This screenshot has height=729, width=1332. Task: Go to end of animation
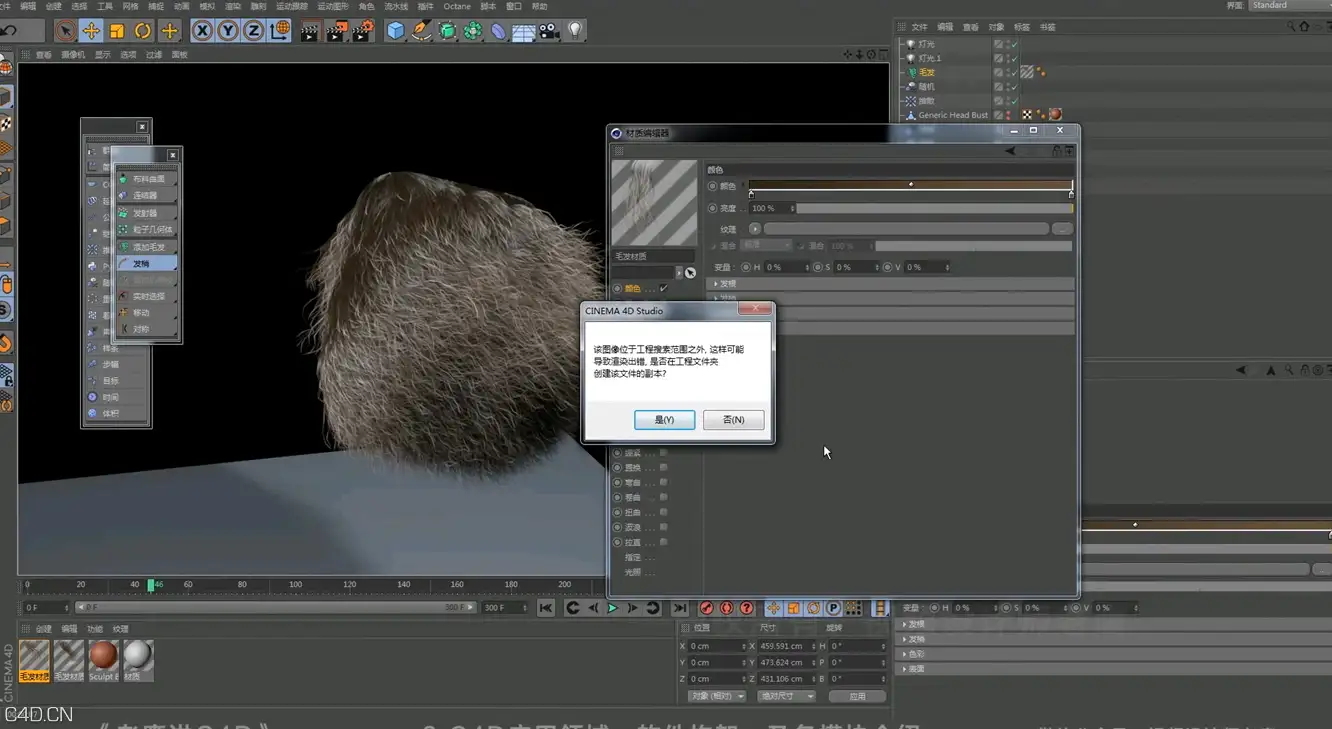pos(680,608)
